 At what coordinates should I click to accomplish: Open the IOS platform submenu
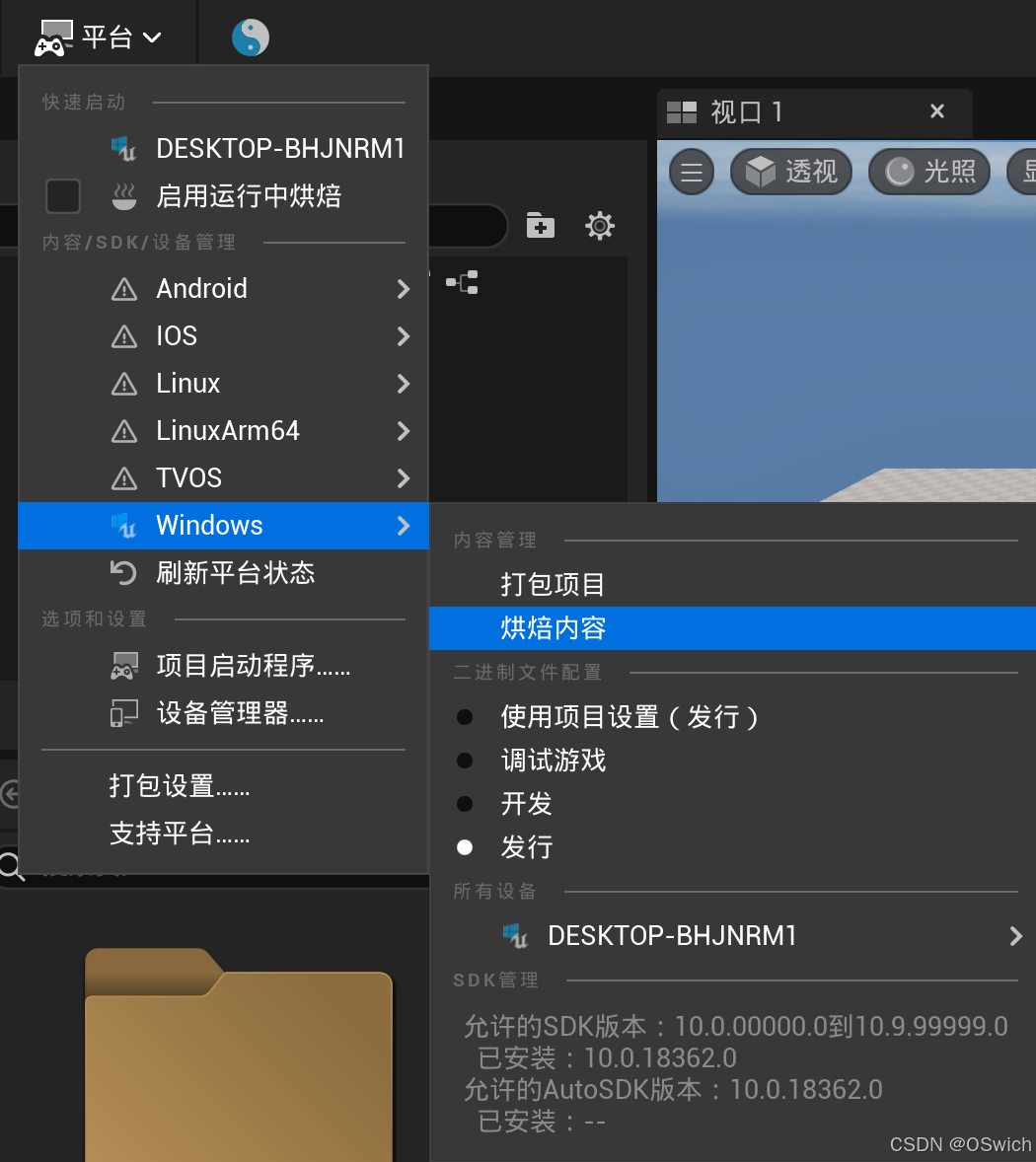tap(223, 336)
